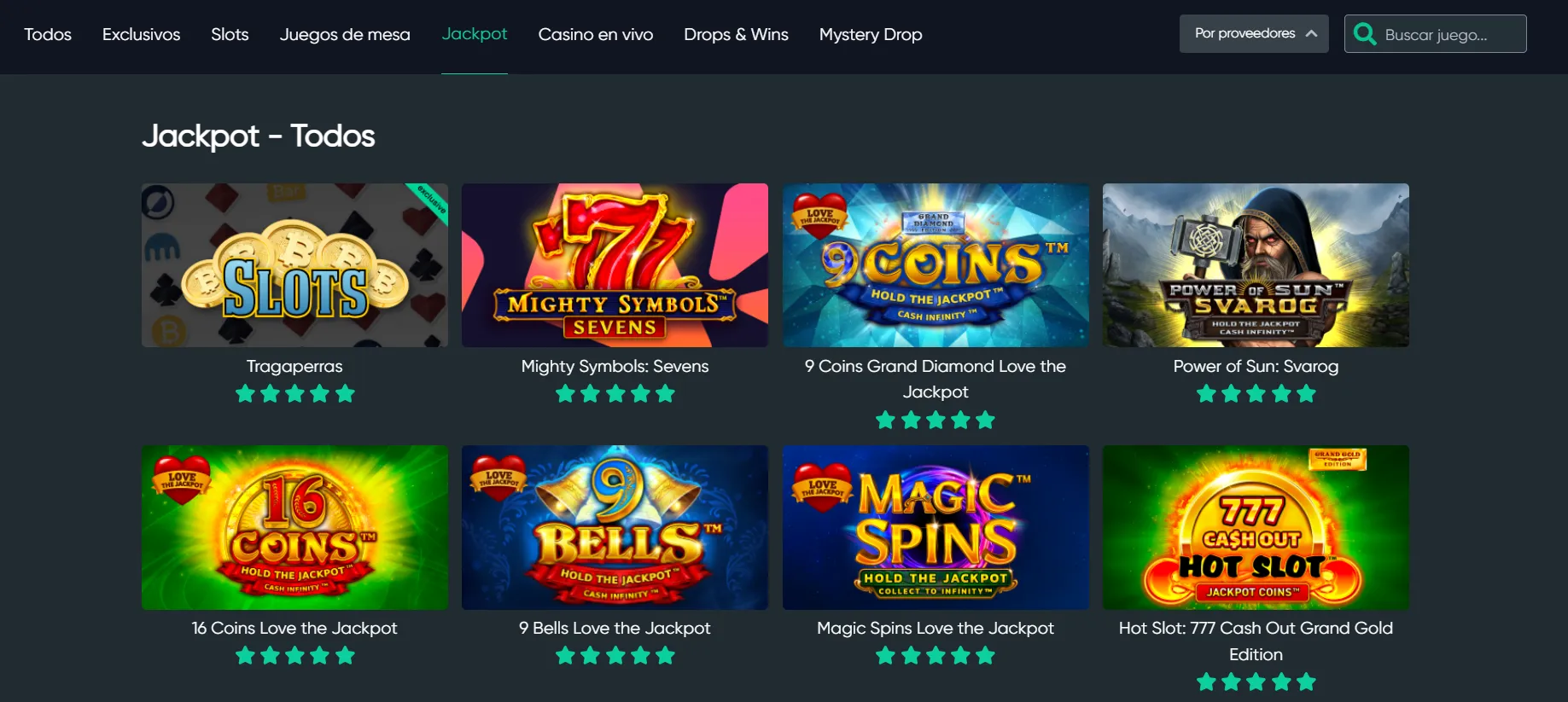Click star rating under Power of Sun: Svarog
Viewport: 1568px width, 702px height.
point(1256,394)
